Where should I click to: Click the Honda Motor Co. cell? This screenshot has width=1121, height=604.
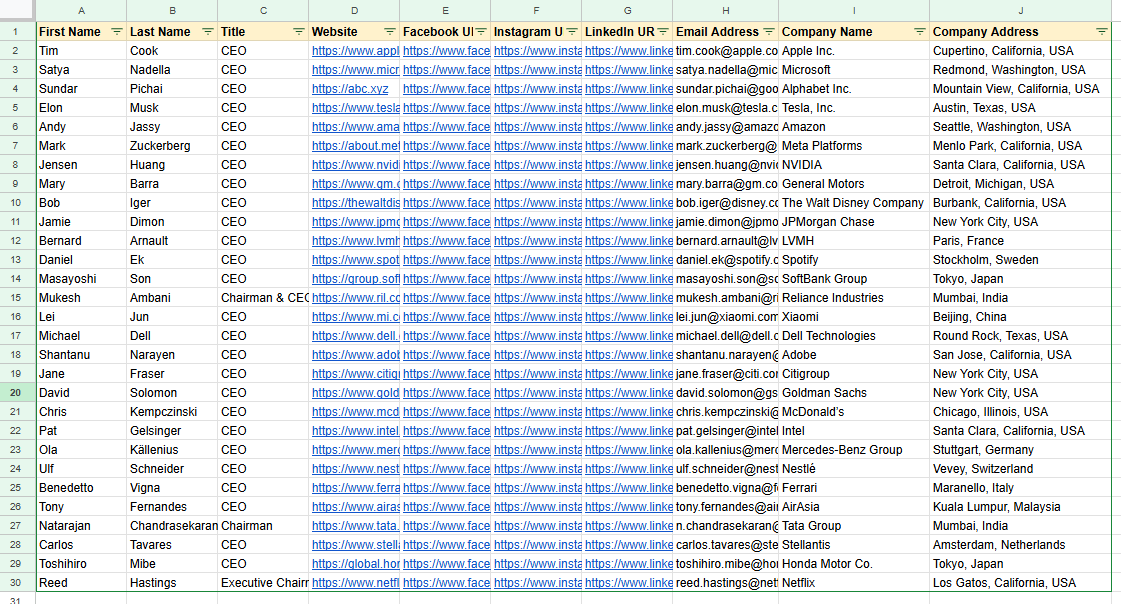tap(854, 564)
